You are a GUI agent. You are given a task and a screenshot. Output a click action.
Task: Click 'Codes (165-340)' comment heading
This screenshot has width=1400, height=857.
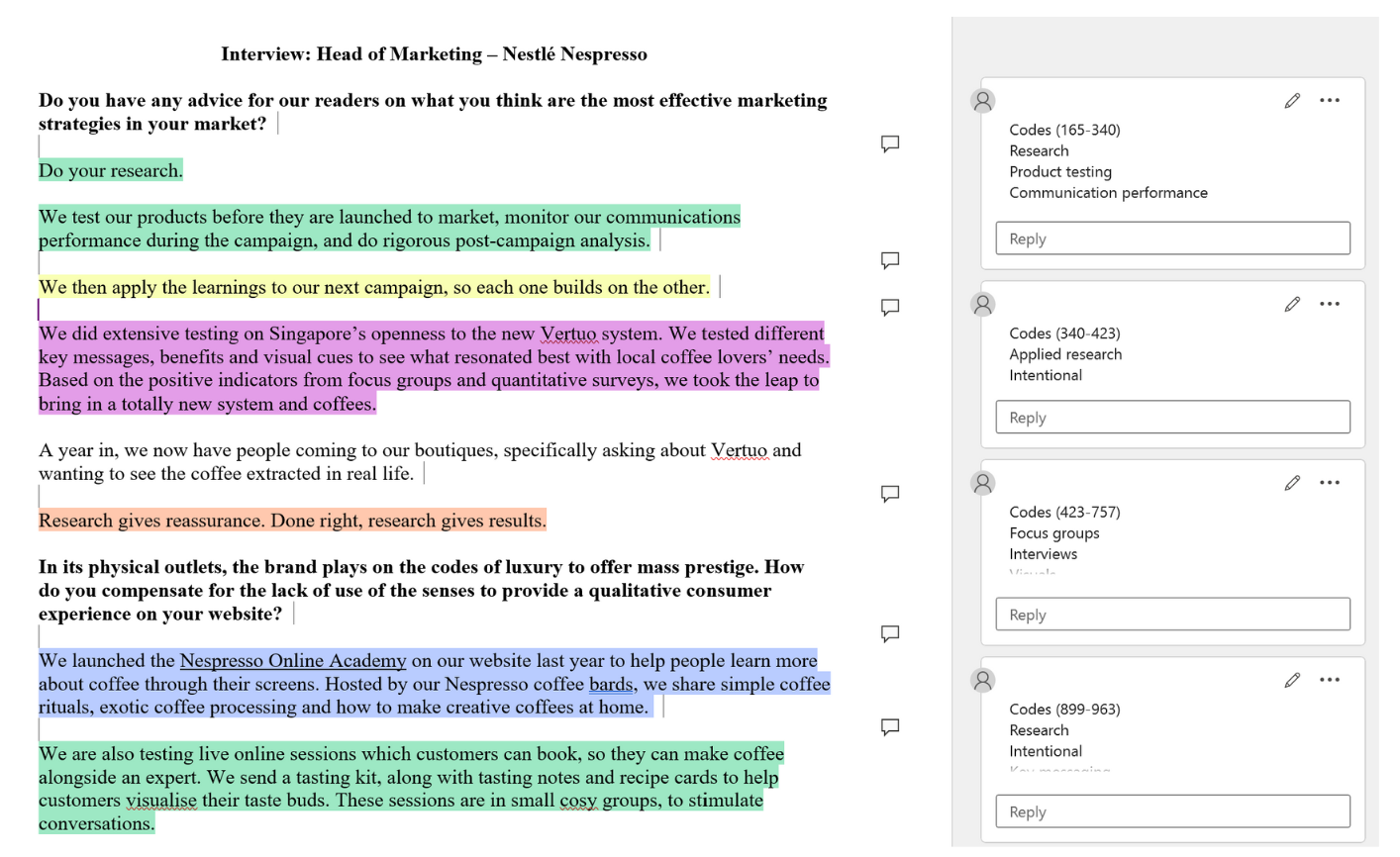pyautogui.click(x=1064, y=131)
